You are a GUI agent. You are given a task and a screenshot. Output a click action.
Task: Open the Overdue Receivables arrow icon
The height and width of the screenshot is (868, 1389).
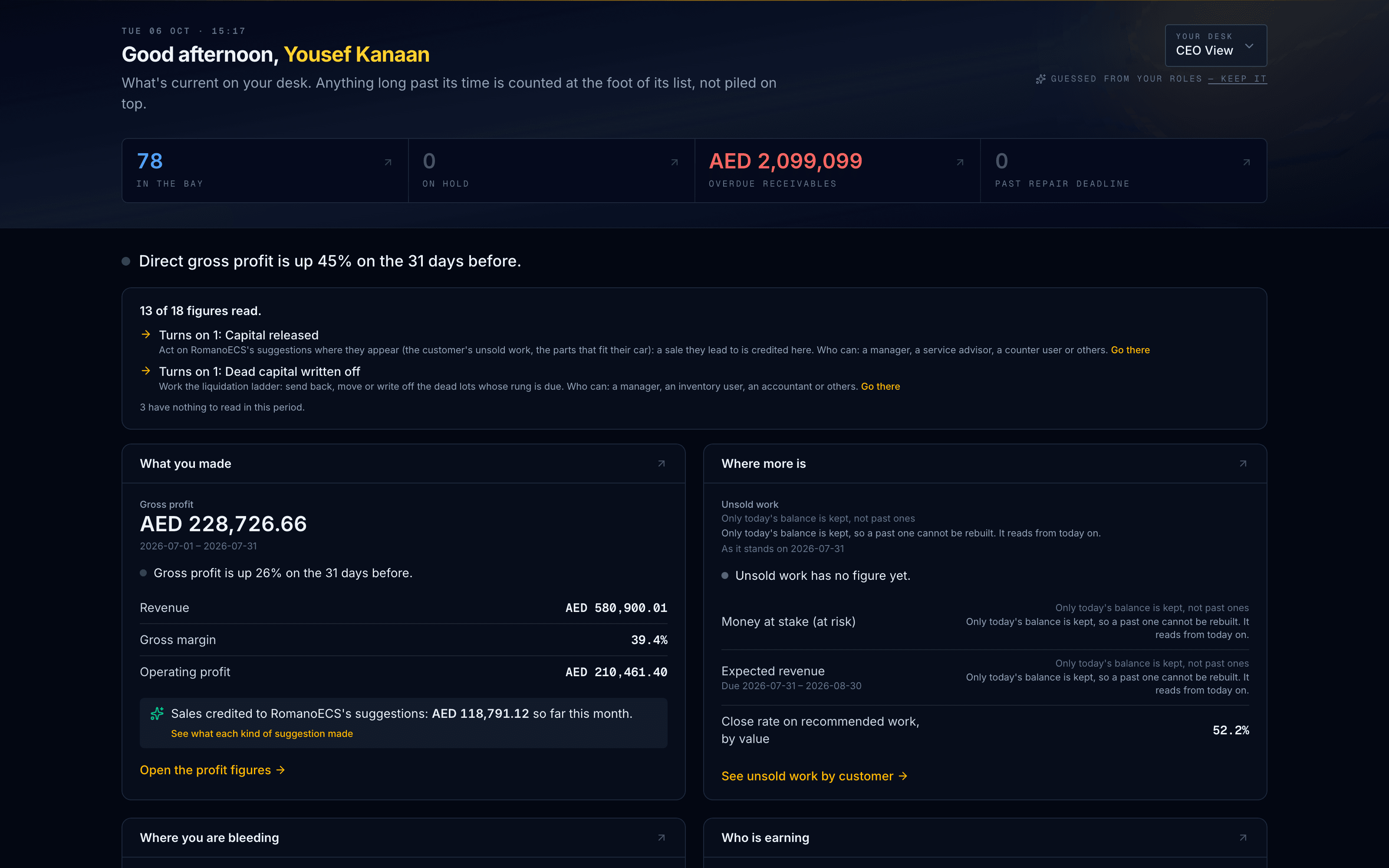pos(960,162)
